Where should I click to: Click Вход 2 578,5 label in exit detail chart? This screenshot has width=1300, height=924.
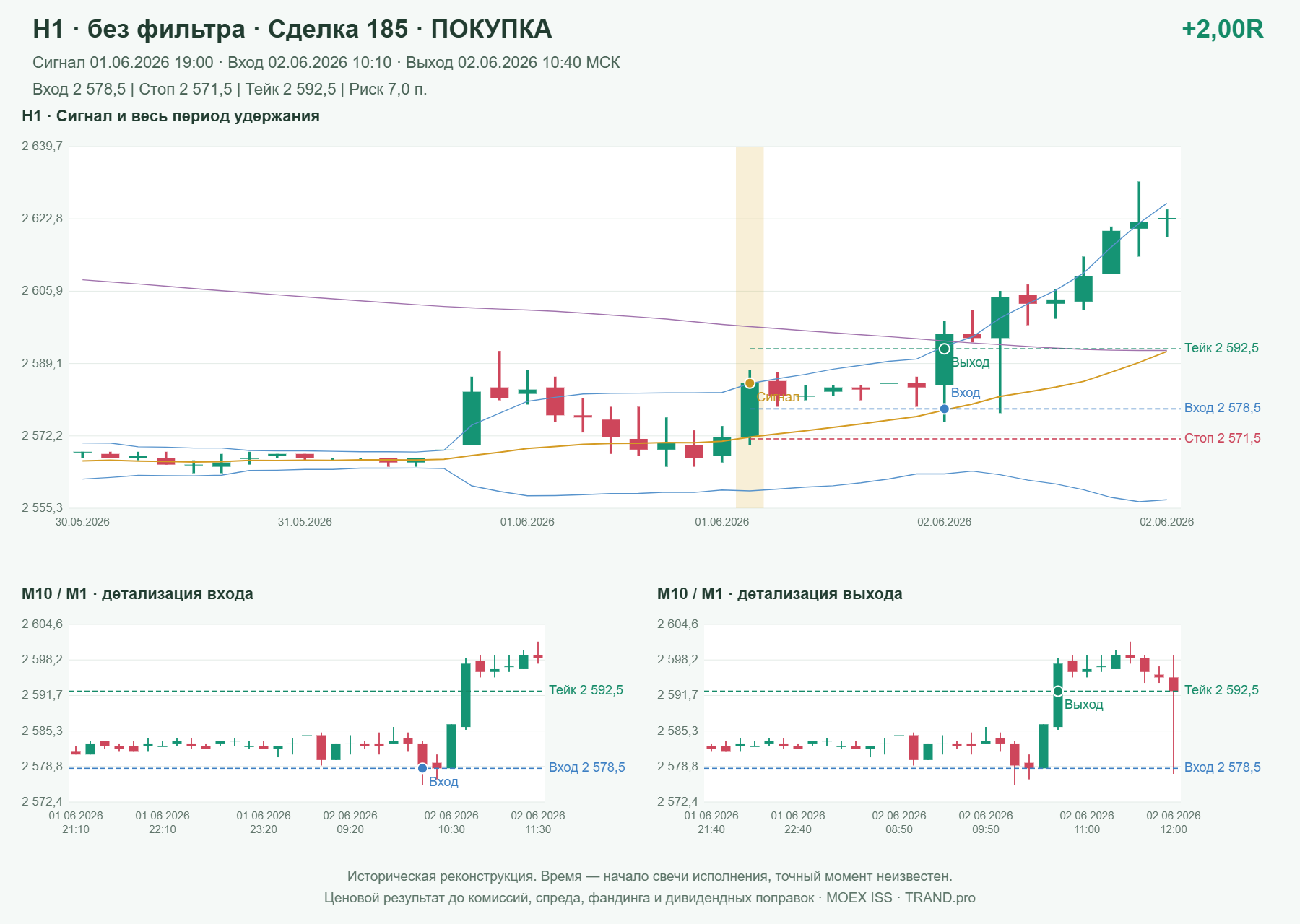pos(1222,767)
